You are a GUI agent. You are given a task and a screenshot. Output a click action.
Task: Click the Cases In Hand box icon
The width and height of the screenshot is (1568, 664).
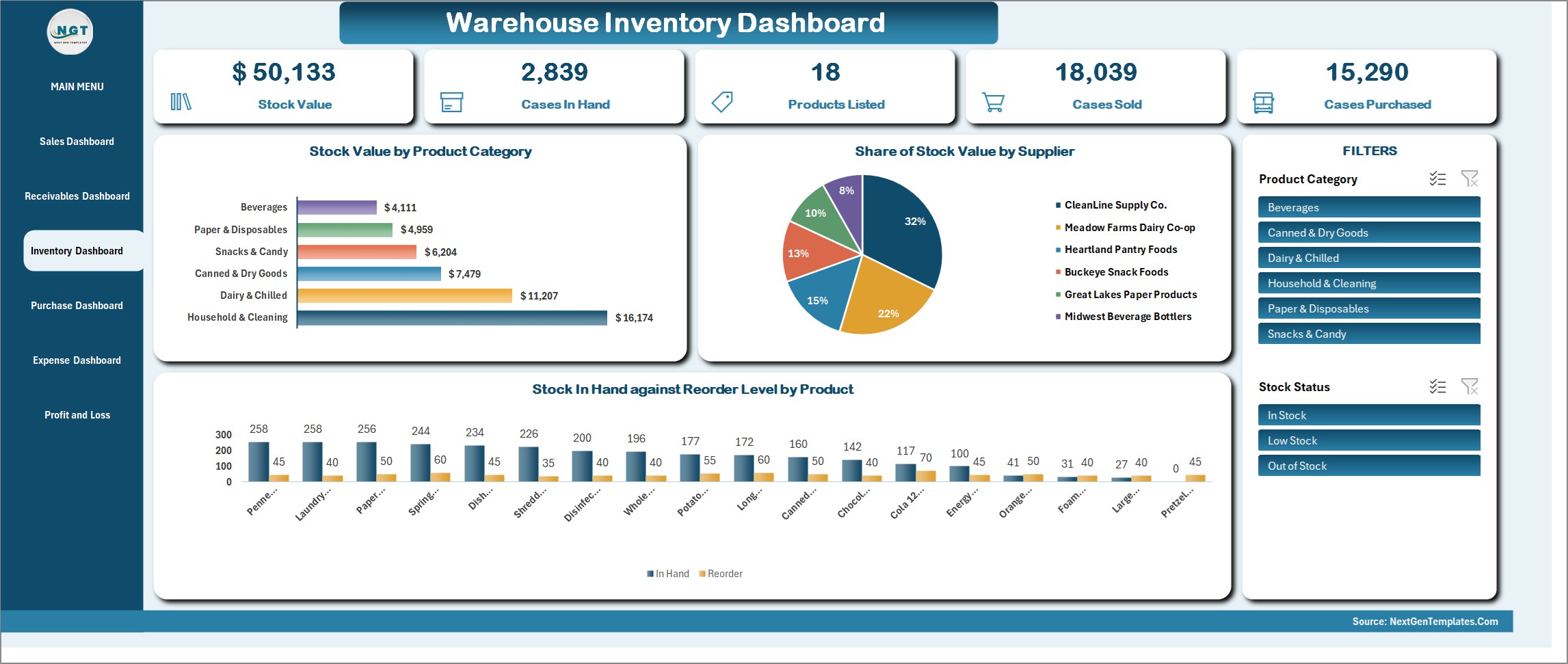[451, 102]
